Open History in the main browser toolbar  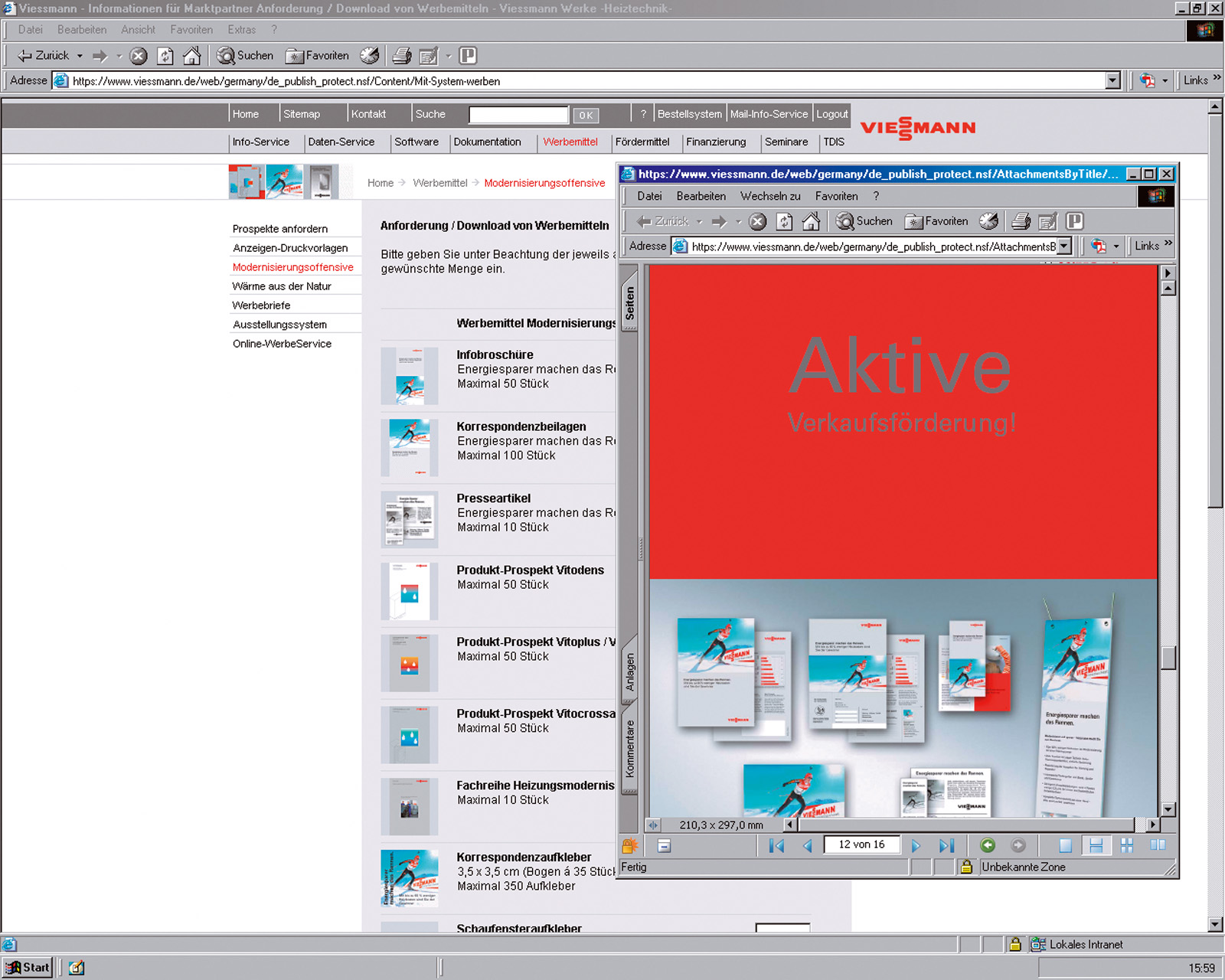370,56
